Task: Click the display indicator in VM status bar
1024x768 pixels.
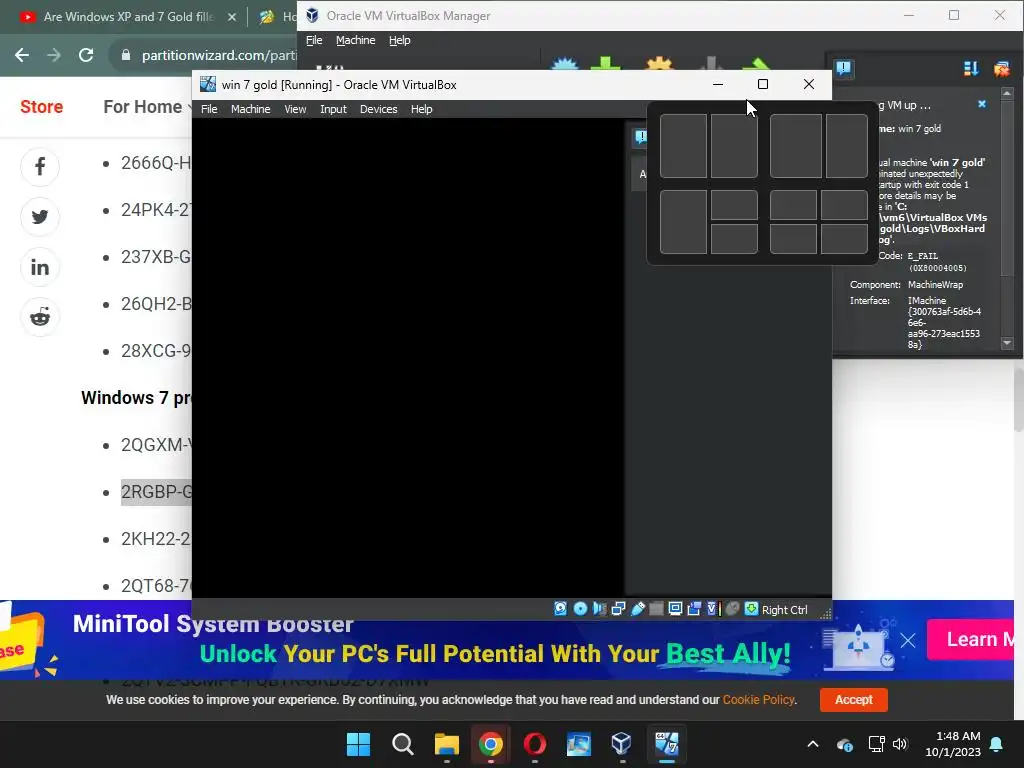Action: tap(675, 609)
